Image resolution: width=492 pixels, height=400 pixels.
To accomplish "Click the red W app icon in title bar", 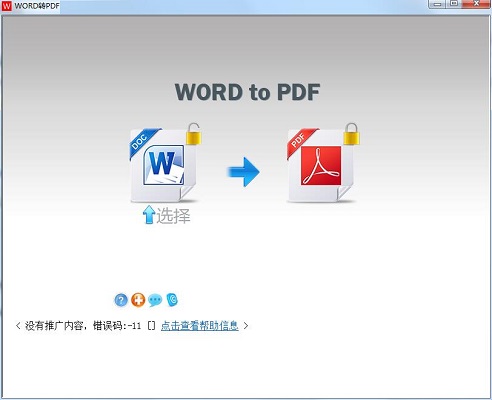I will point(6,6).
